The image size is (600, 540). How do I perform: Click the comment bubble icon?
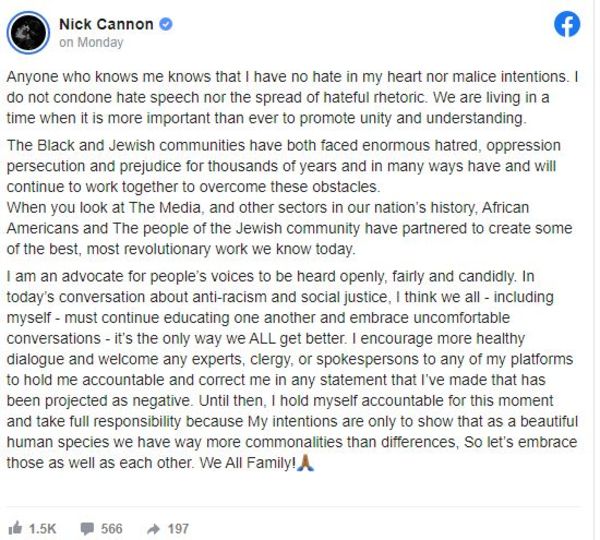[87, 529]
